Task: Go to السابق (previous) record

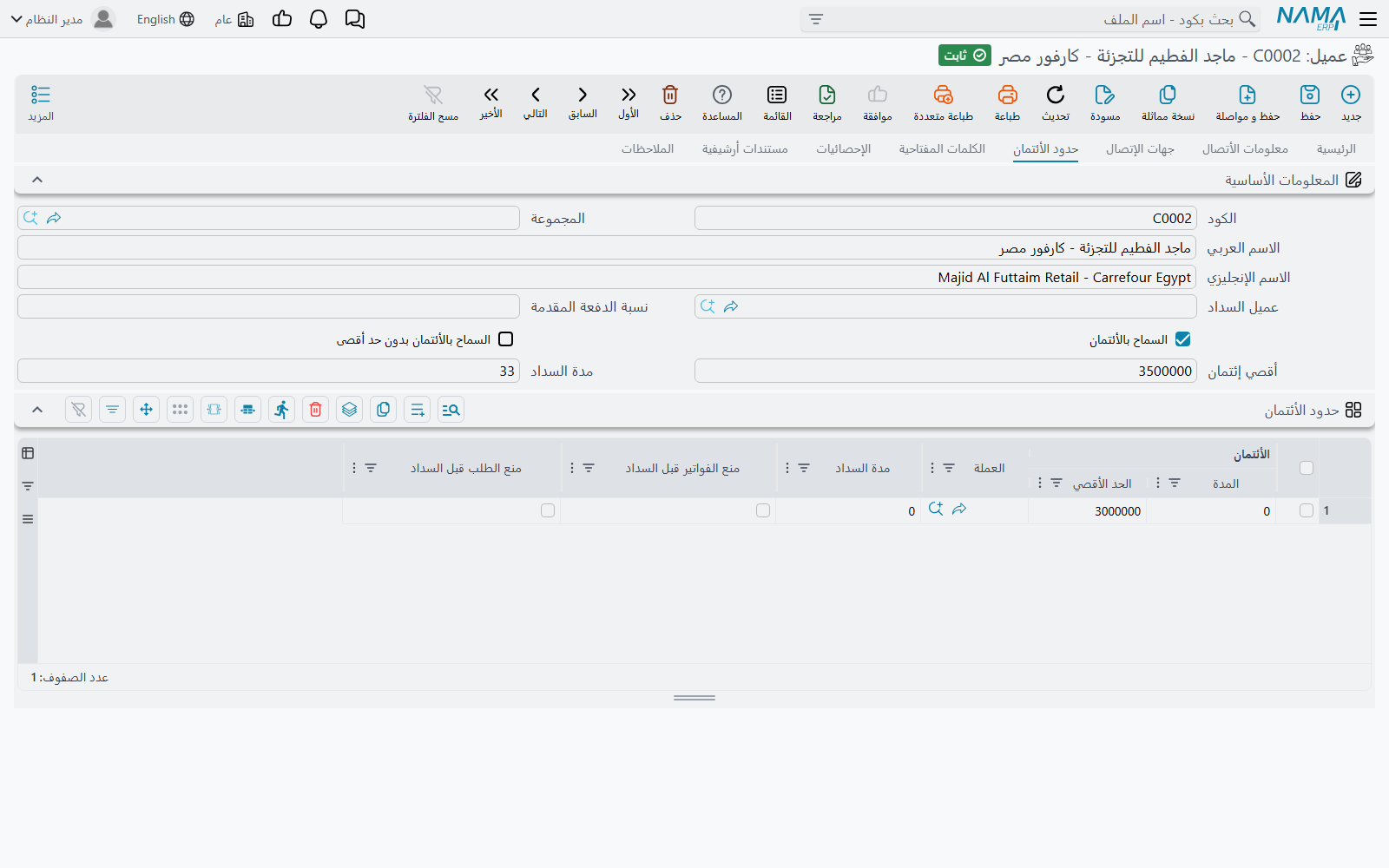Action: pos(583,102)
